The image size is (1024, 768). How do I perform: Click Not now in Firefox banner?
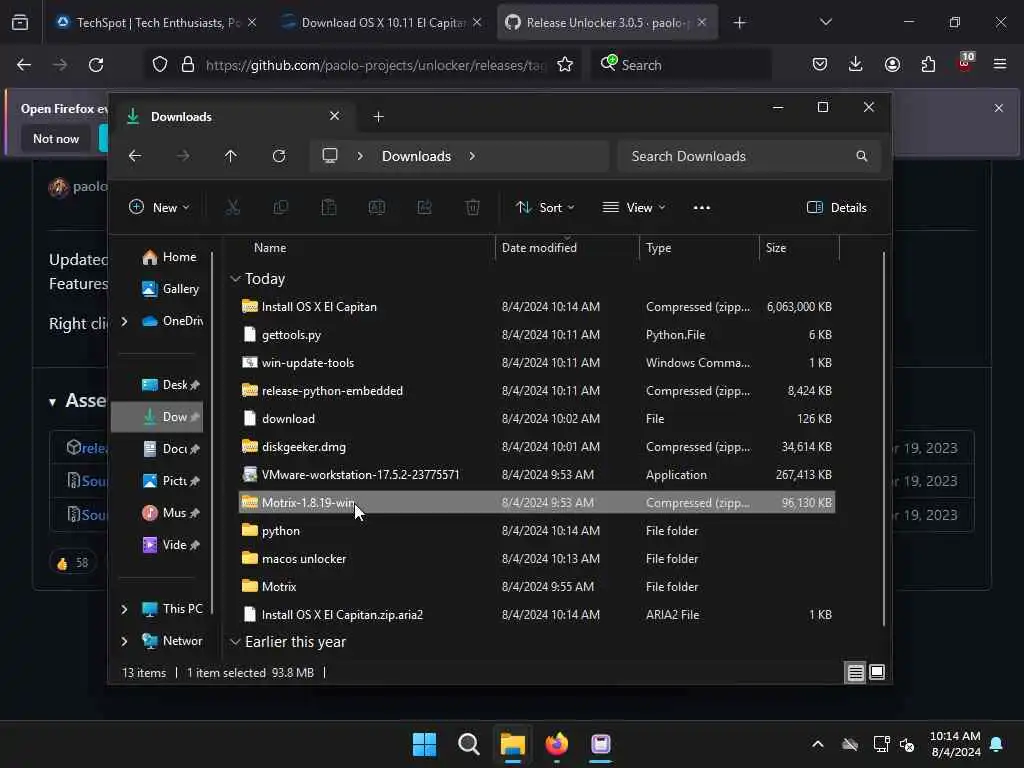tap(56, 138)
